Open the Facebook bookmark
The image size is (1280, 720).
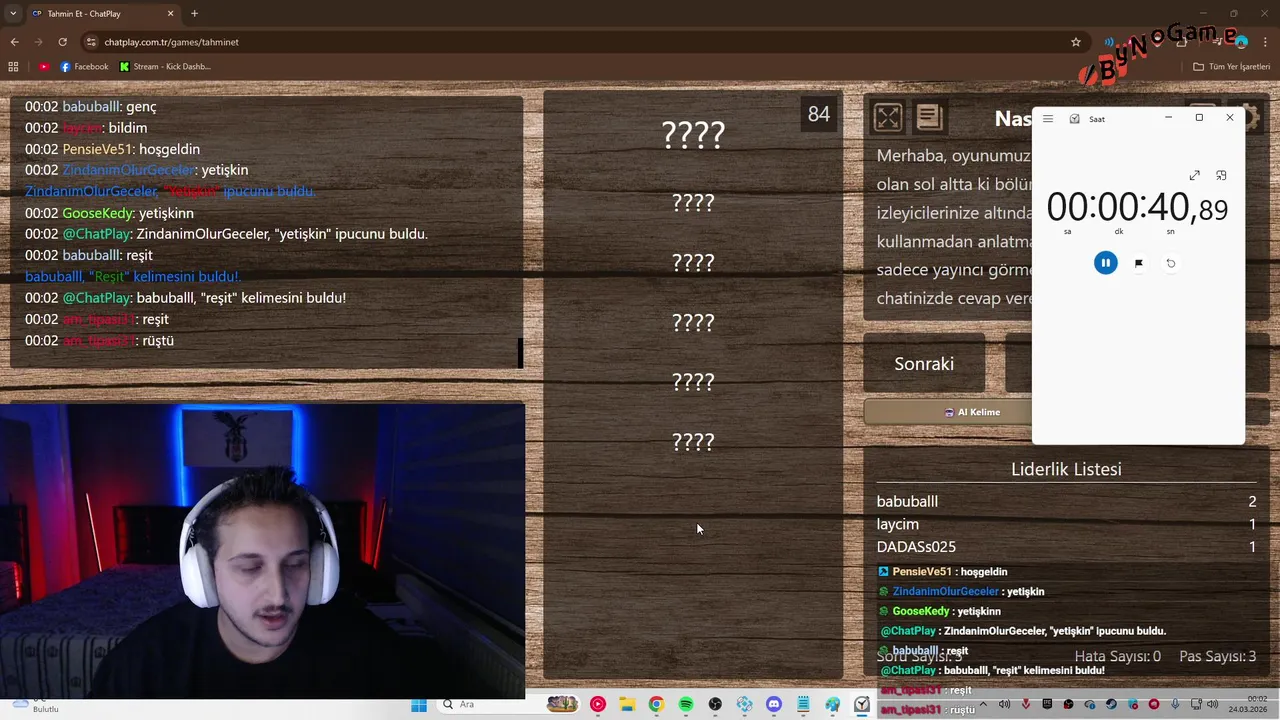point(84,66)
